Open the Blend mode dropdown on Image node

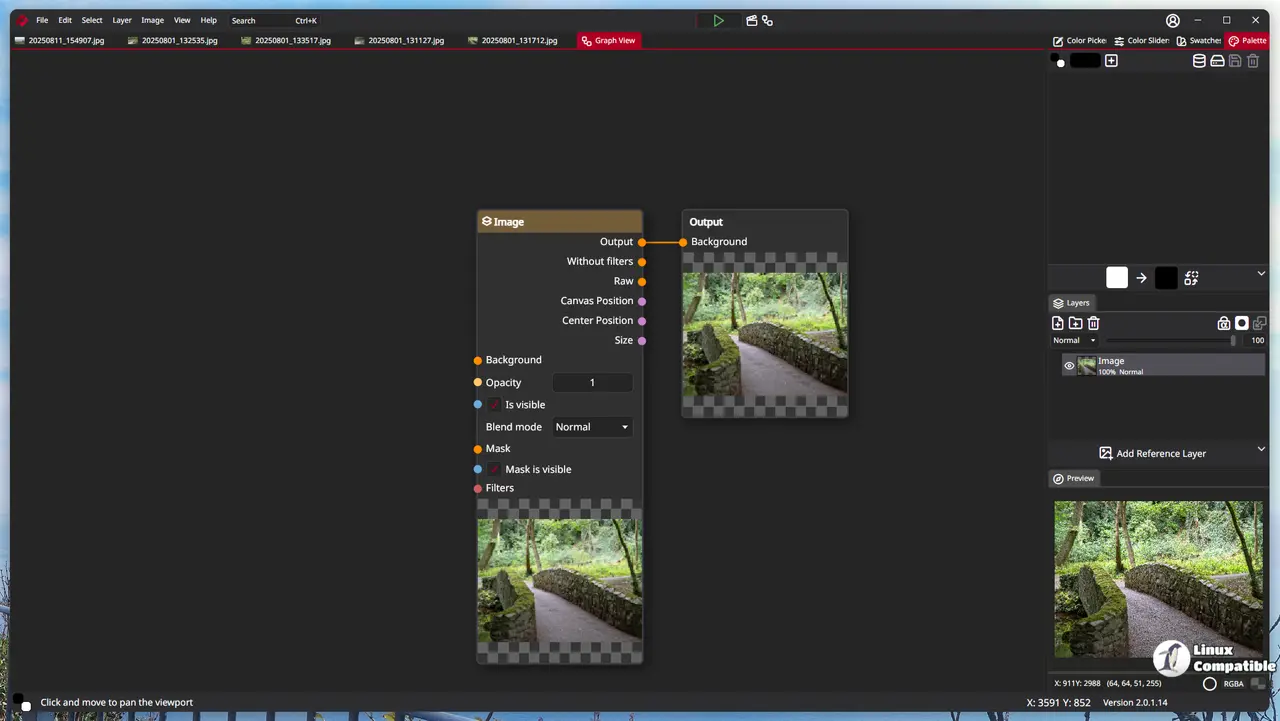[x=592, y=427]
